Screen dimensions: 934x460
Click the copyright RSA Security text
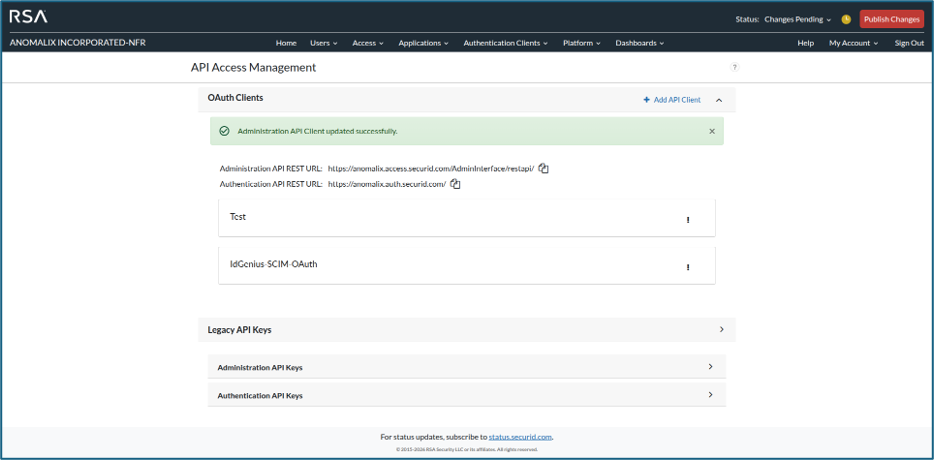click(467, 449)
